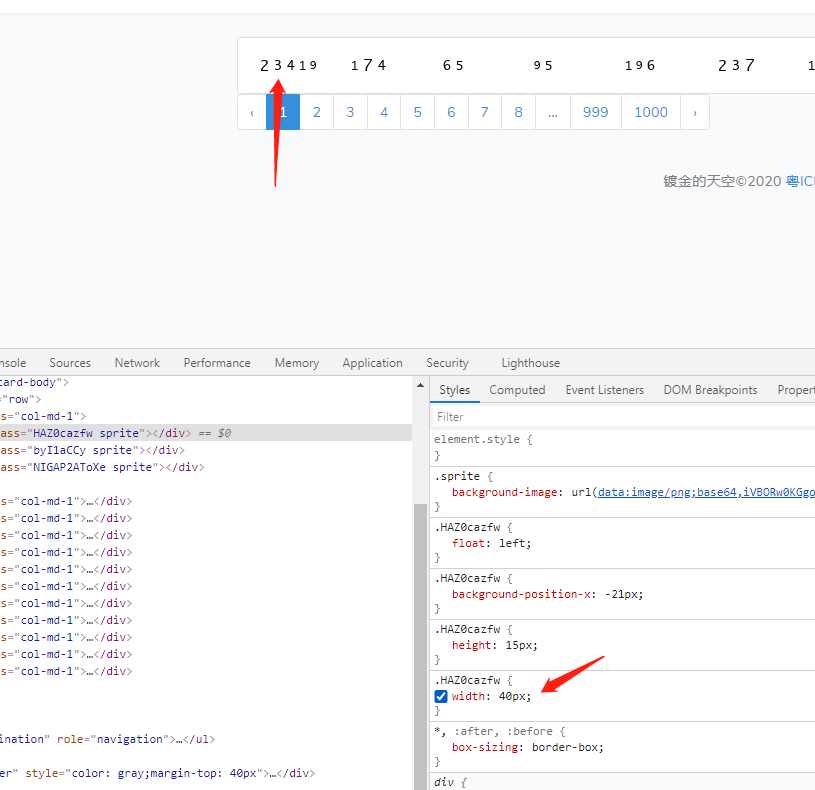The height and width of the screenshot is (790, 815).
Task: Open pagination page 8
Action: click(x=518, y=112)
